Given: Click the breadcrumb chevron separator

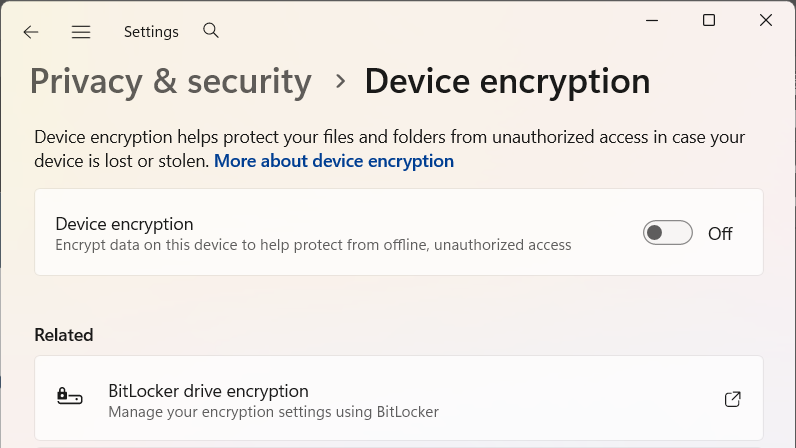Looking at the screenshot, I should coord(340,81).
